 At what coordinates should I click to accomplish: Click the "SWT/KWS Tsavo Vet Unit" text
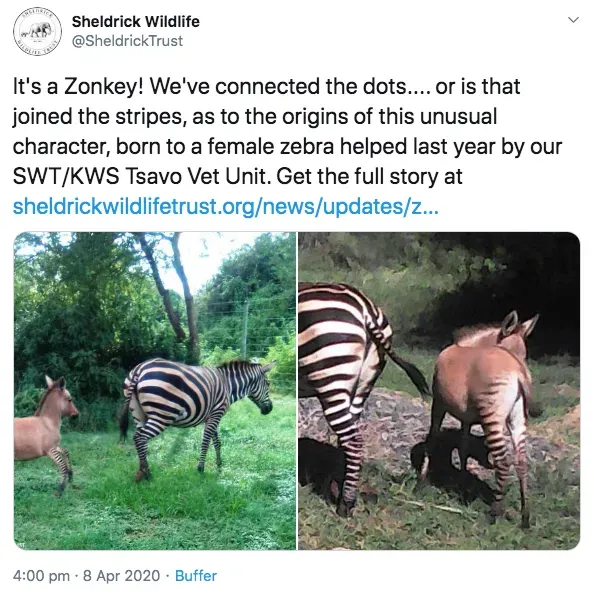coord(142,176)
